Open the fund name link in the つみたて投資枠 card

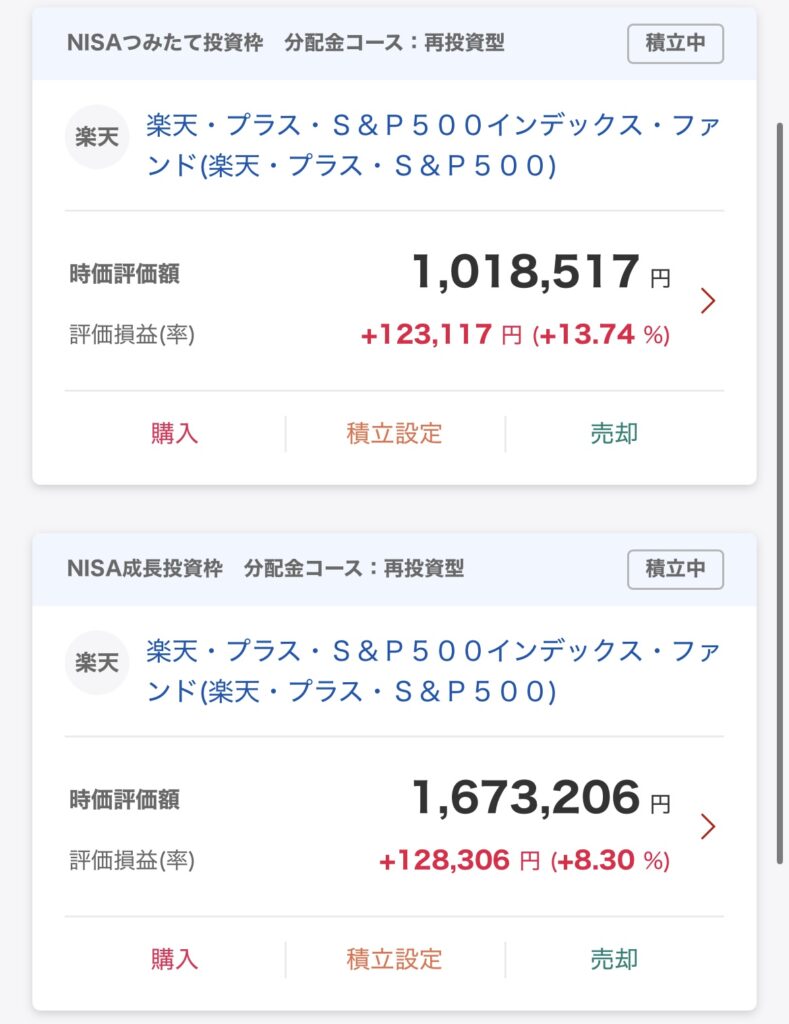pyautogui.click(x=433, y=145)
